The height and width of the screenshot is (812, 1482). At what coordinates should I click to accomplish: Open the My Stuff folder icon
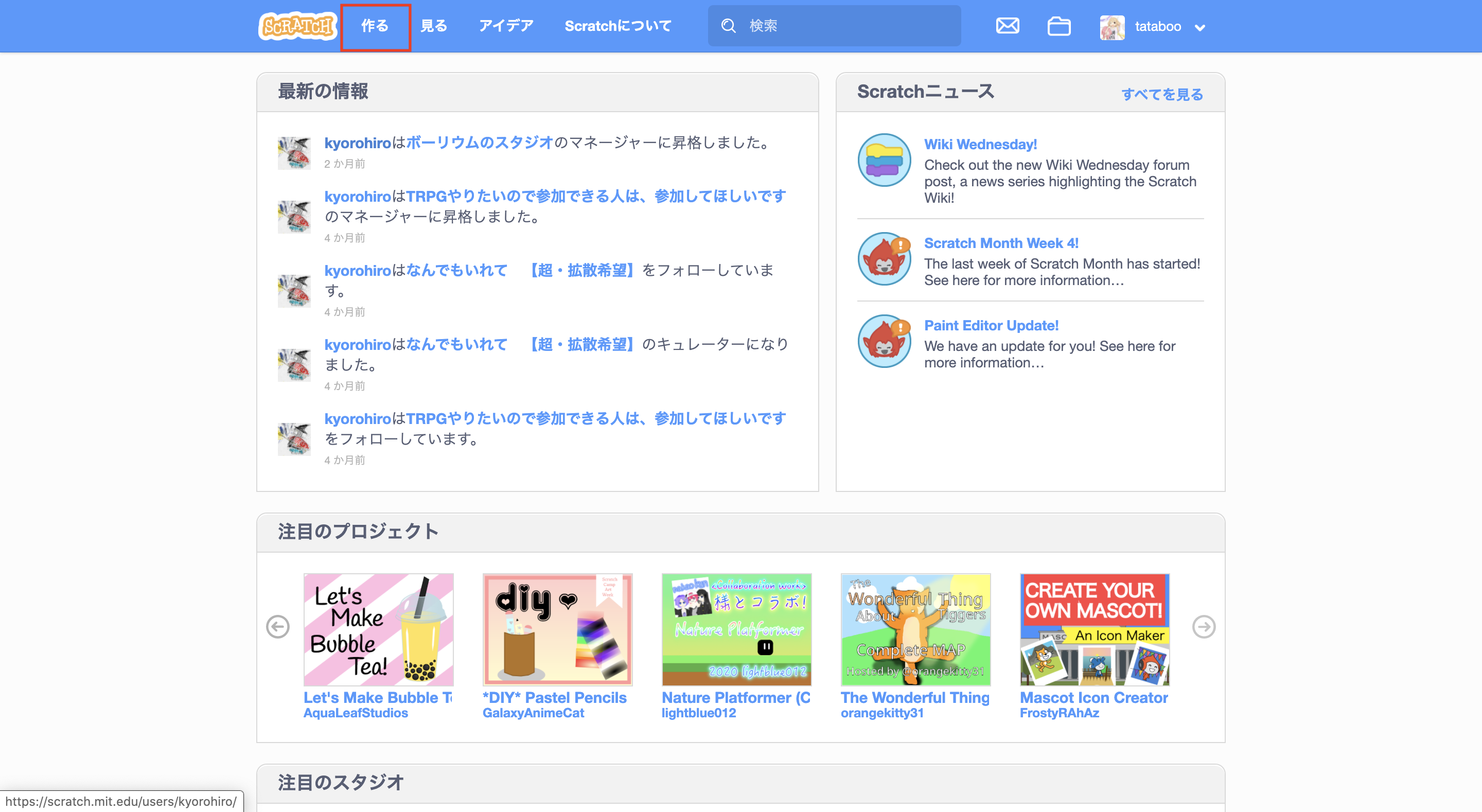1058,26
